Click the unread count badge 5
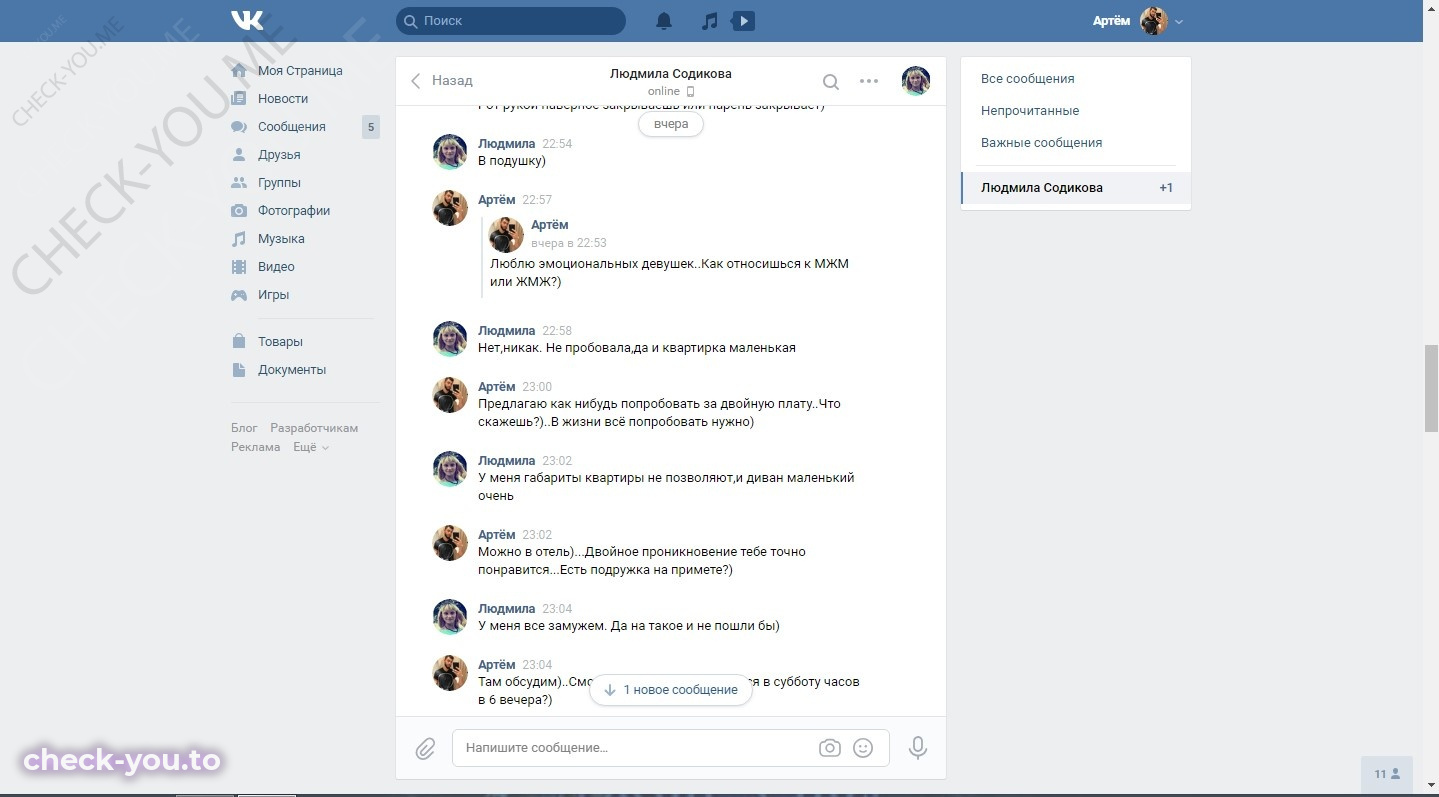The width and height of the screenshot is (1439, 797). click(371, 127)
